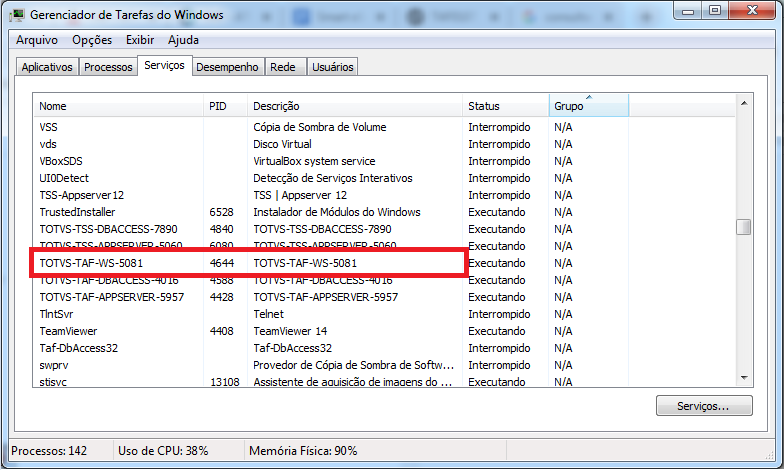Click the scrollbar down arrow
The image size is (784, 470).
pyautogui.click(x=744, y=377)
